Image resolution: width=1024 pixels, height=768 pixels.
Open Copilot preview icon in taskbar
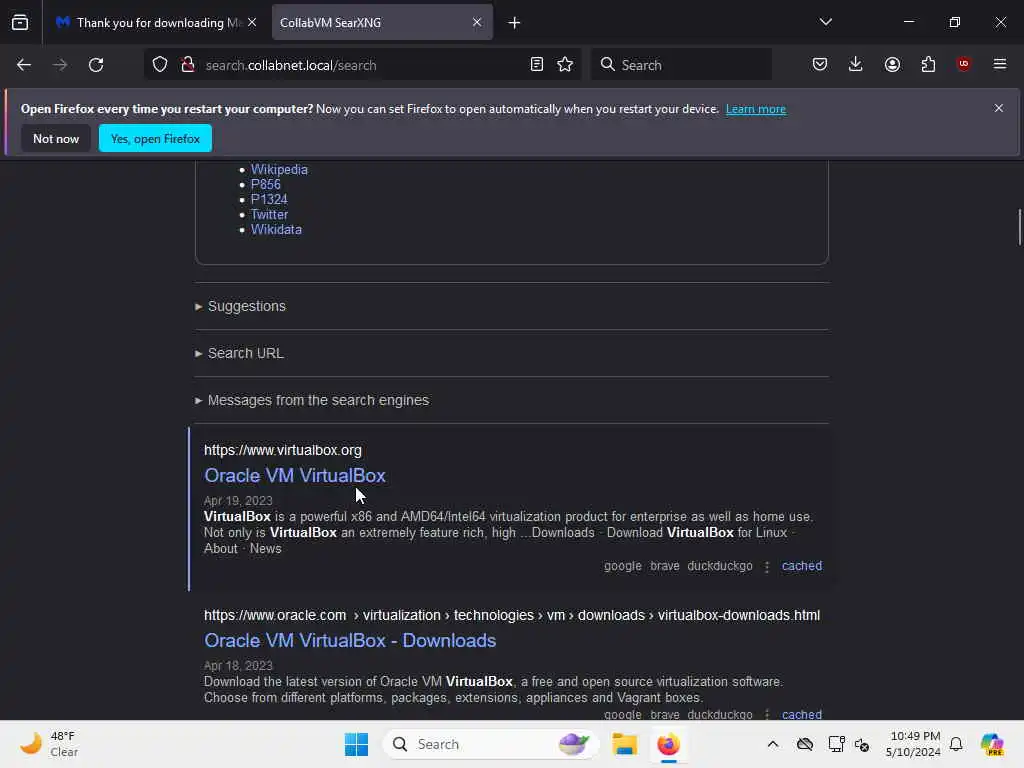(x=992, y=744)
